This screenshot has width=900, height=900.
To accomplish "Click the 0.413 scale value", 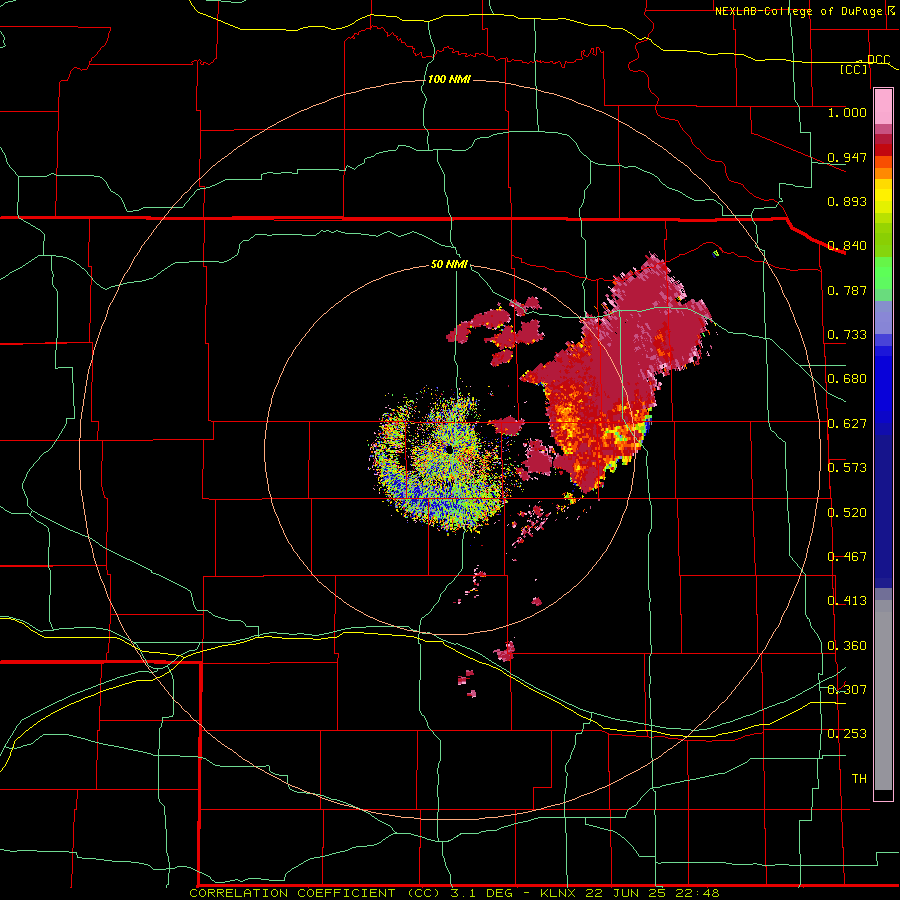I will pyautogui.click(x=847, y=601).
